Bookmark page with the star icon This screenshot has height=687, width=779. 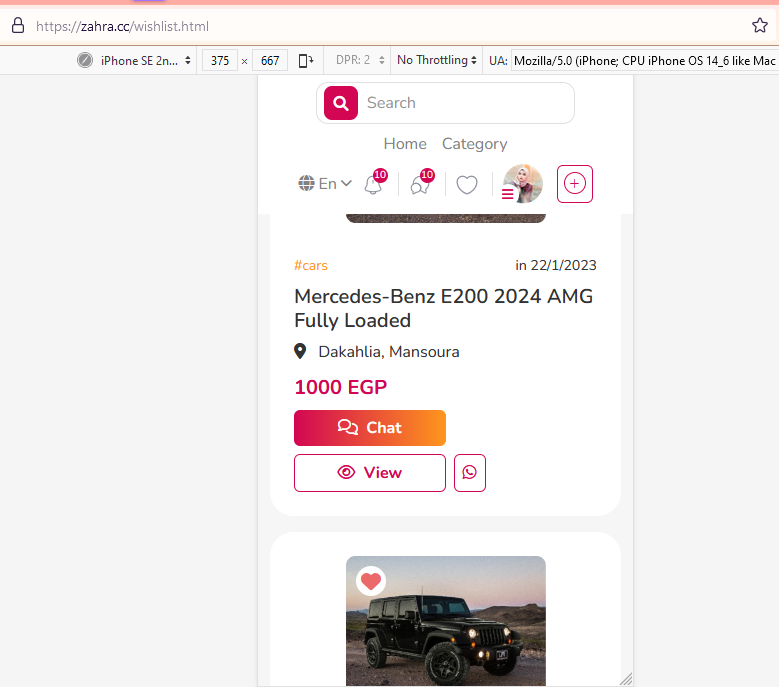click(760, 25)
